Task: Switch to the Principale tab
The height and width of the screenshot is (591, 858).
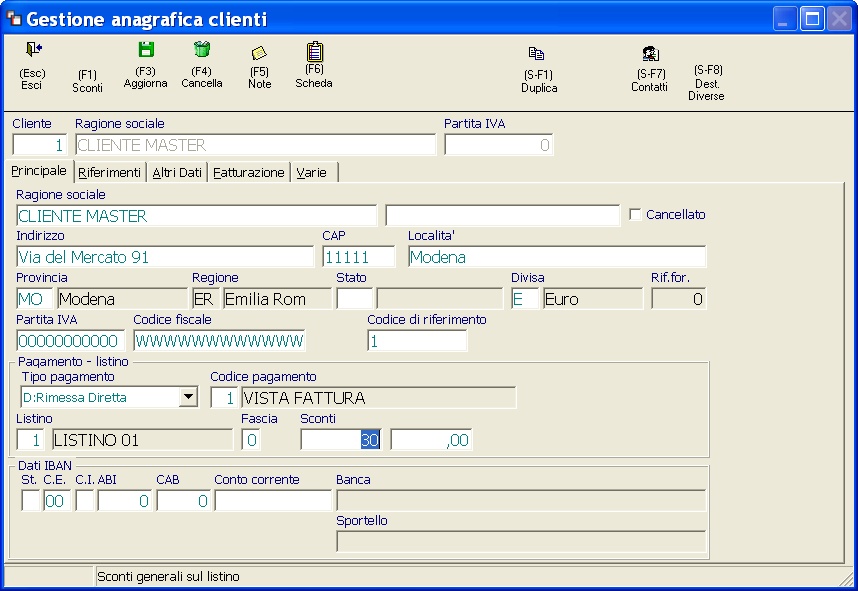Action: click(x=39, y=171)
